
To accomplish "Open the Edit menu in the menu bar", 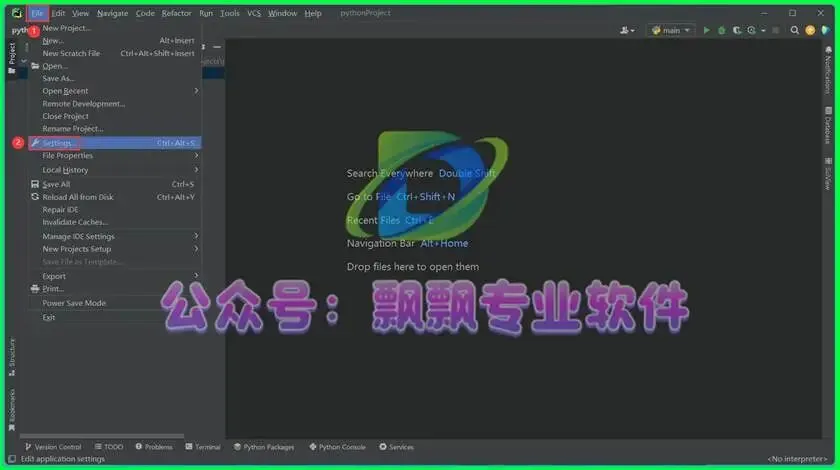I will click(58, 13).
